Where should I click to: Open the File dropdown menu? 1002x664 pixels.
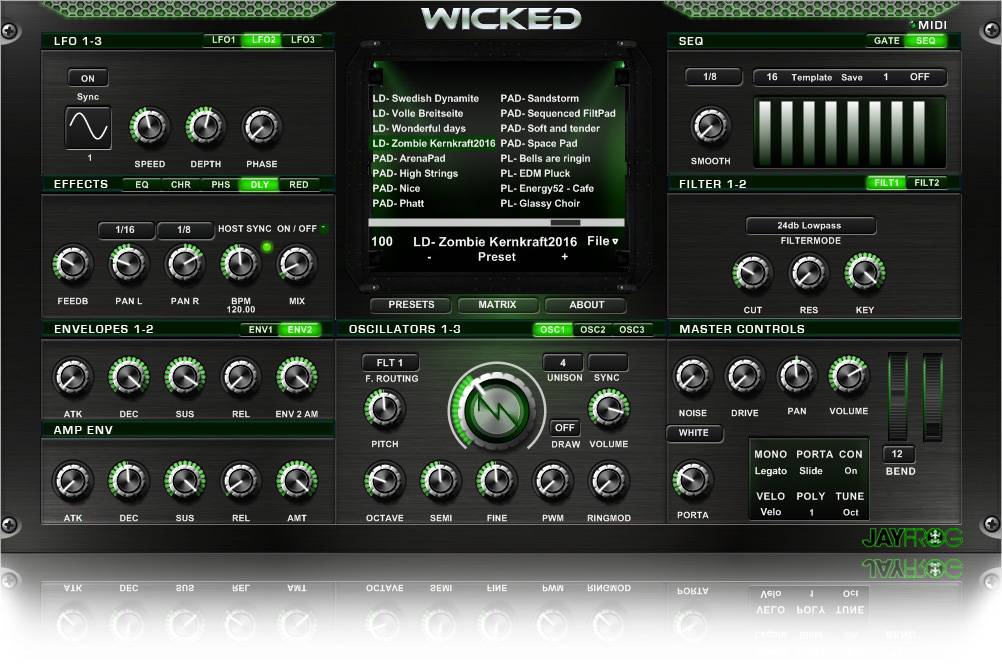(602, 241)
